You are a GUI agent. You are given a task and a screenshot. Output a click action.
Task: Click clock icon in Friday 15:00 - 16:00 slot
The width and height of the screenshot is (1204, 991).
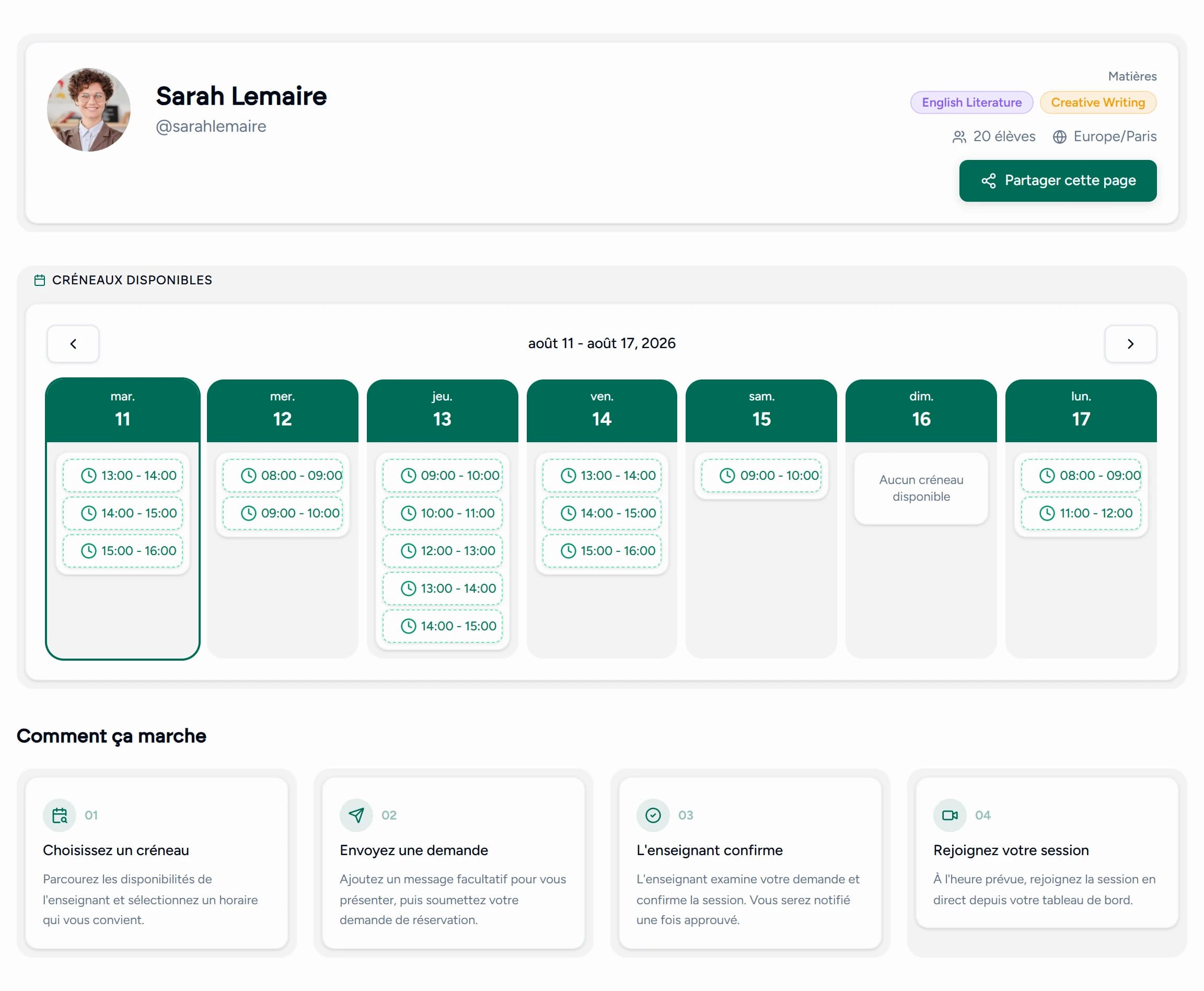568,551
